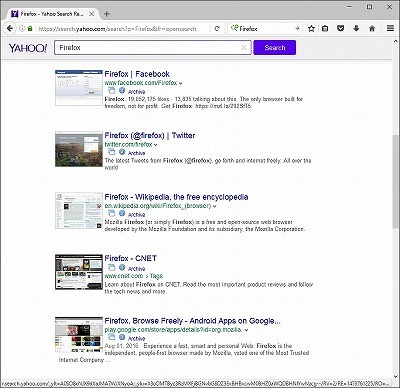
Task: Expand dropdown arrow next to facebook.com URL
Action: pos(181,83)
